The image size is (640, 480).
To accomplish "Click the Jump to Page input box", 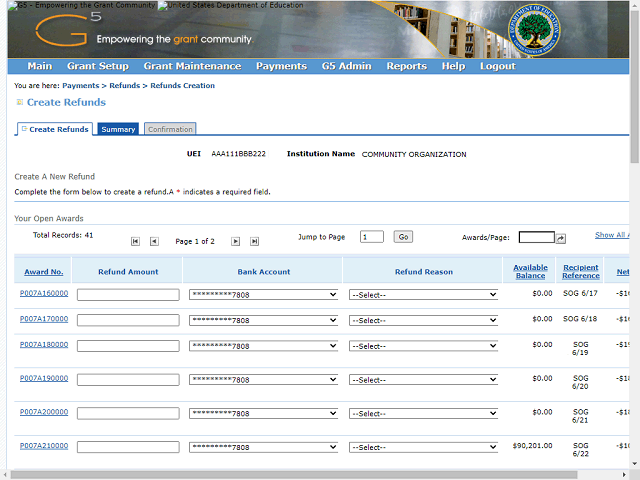I will 371,237.
